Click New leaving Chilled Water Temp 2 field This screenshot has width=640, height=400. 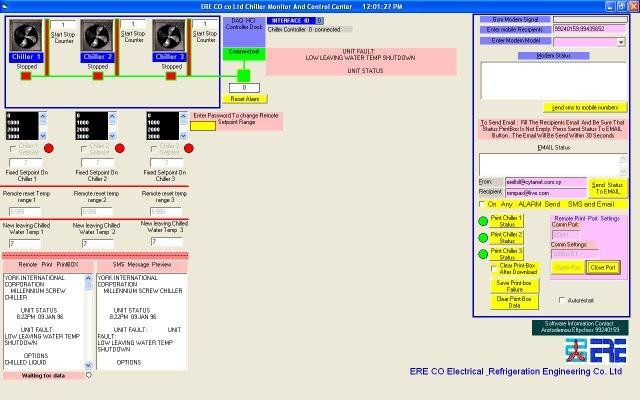98,244
